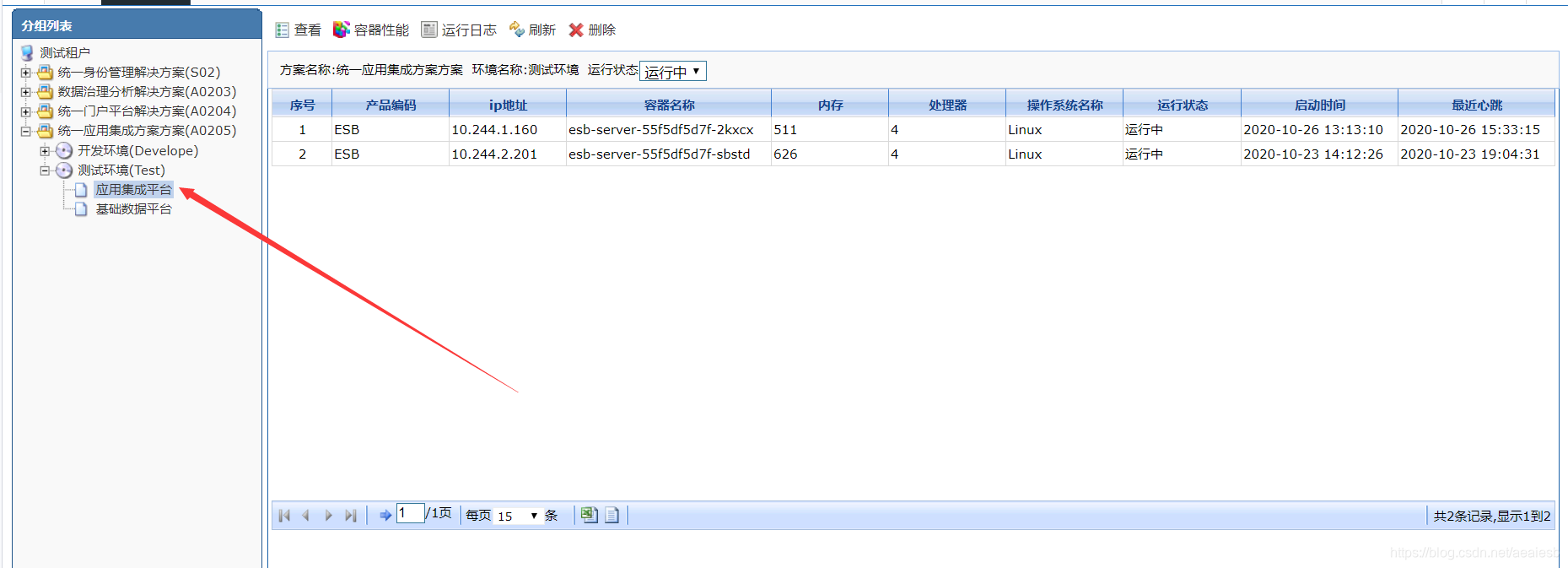Sort by ip地址 column header
This screenshot has height=568, width=1568.
pos(508,105)
